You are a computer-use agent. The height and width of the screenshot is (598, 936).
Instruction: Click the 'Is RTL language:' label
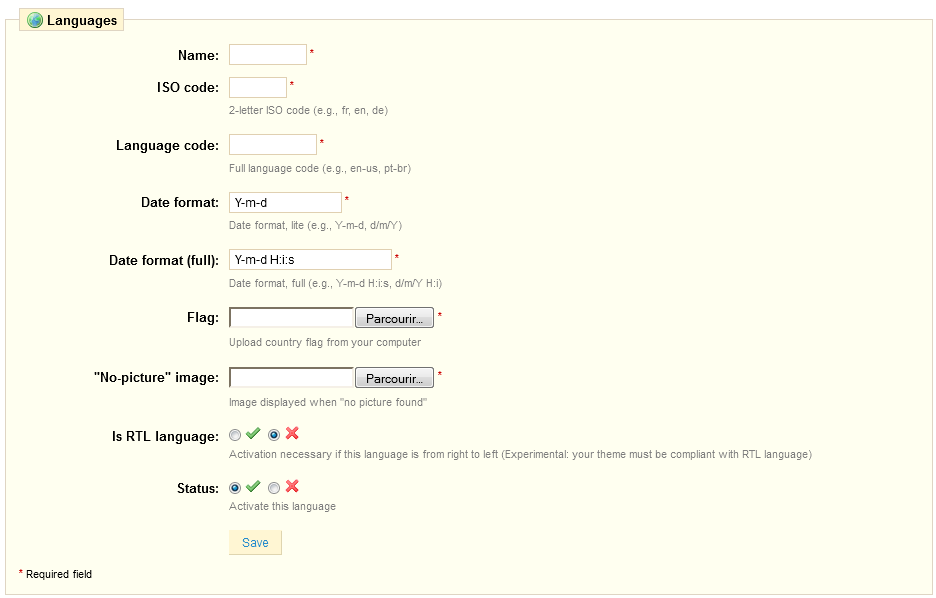pos(165,436)
